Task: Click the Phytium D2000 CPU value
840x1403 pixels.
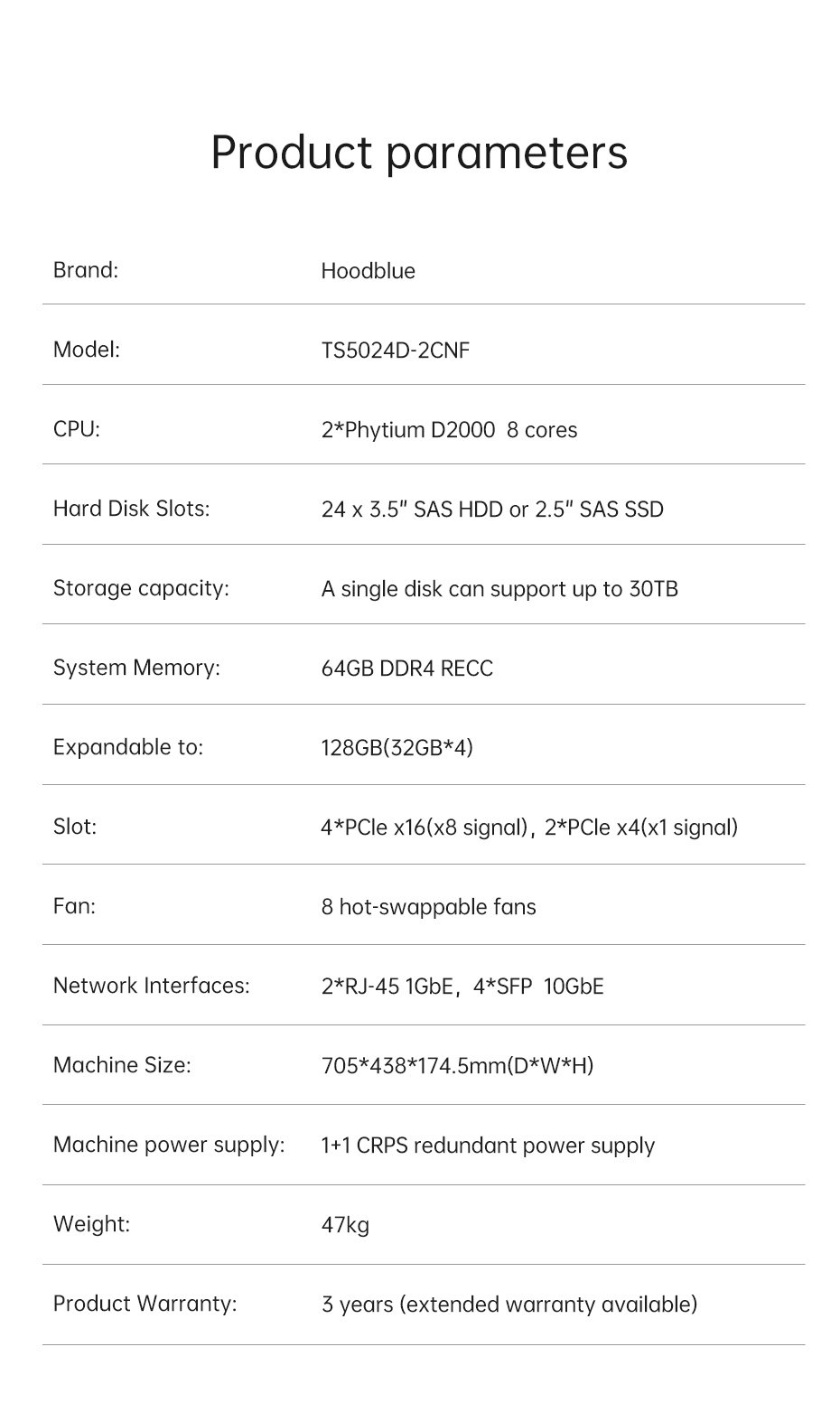Action: pyautogui.click(x=449, y=430)
